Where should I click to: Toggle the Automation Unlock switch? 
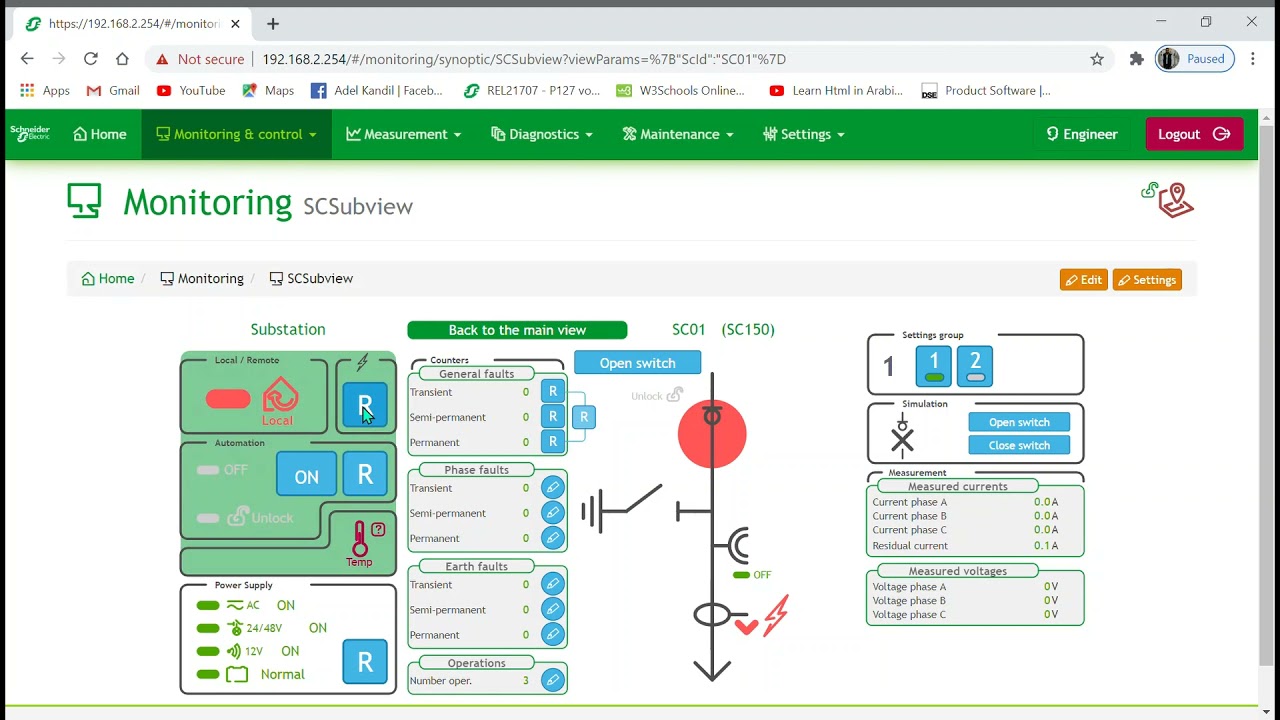pos(208,518)
